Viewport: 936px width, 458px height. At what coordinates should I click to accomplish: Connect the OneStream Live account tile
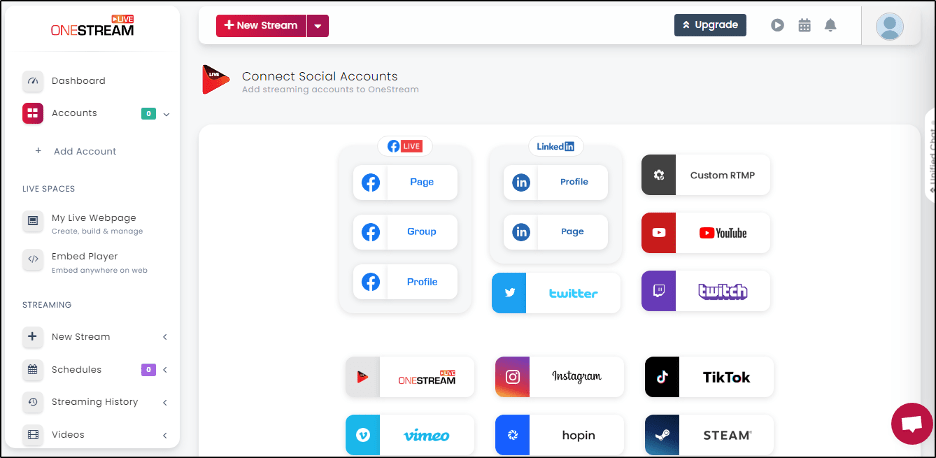410,377
